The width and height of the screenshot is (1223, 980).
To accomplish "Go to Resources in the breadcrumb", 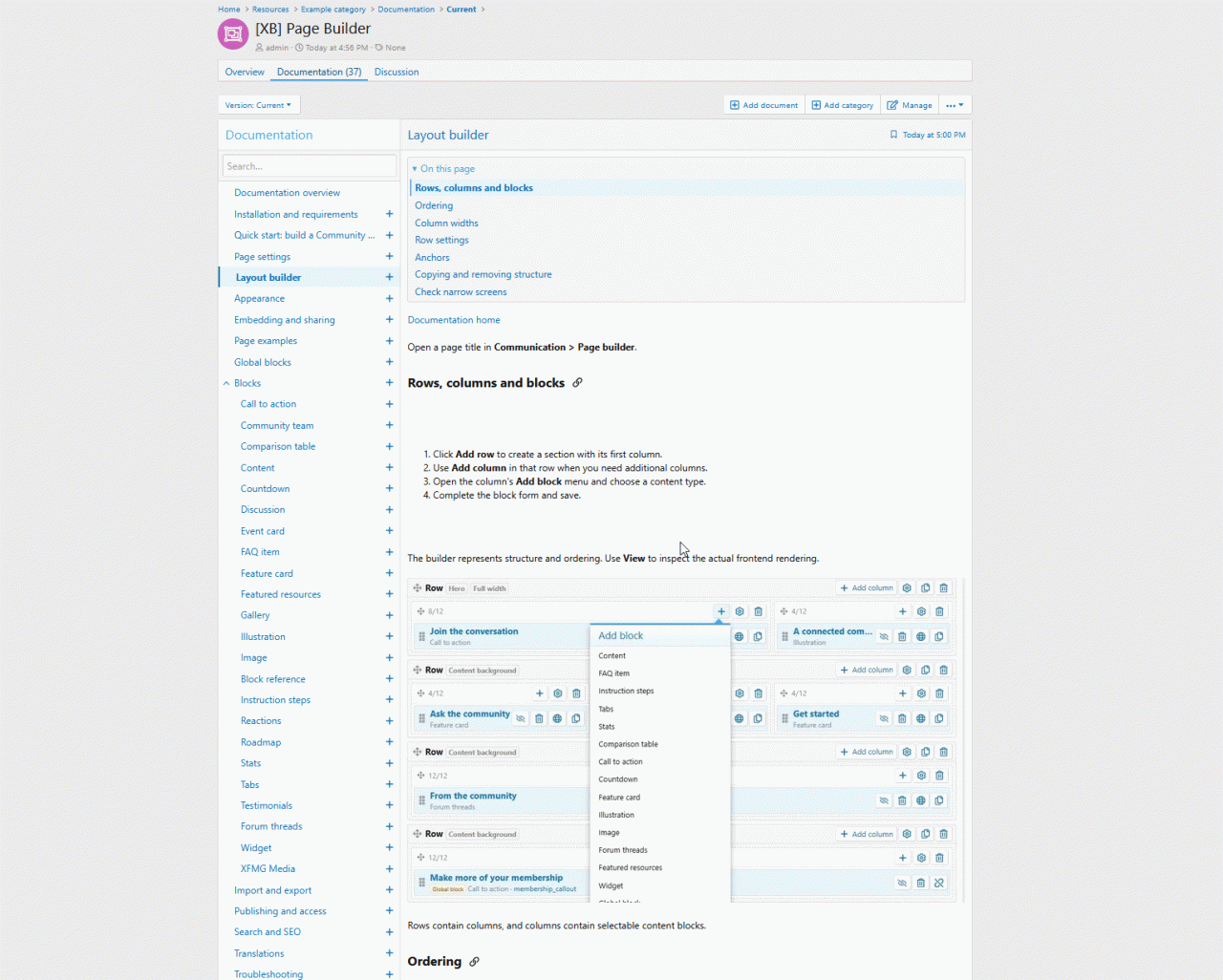I will point(270,10).
